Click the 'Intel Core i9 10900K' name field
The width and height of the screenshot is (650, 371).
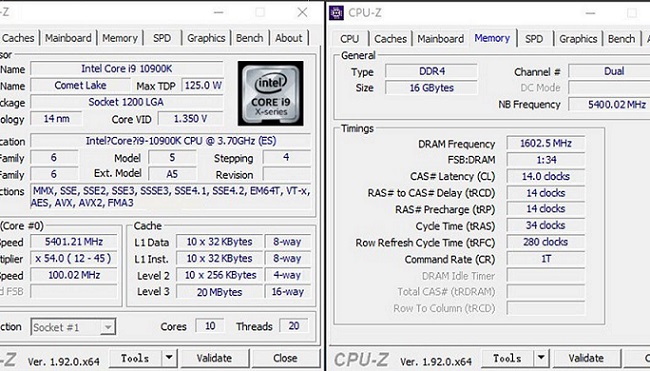tap(126, 69)
